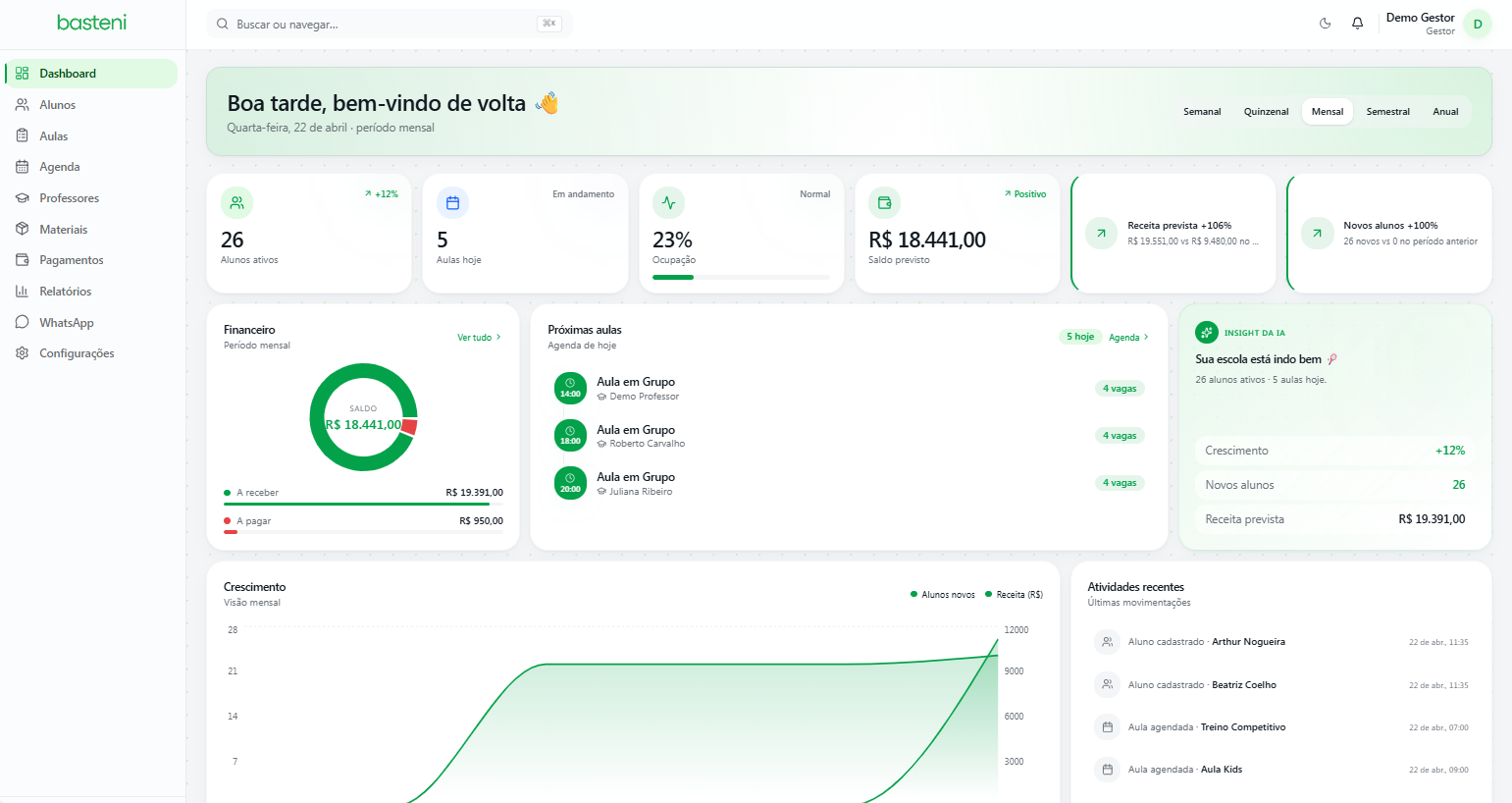Click the Configurações gear icon

click(x=22, y=353)
